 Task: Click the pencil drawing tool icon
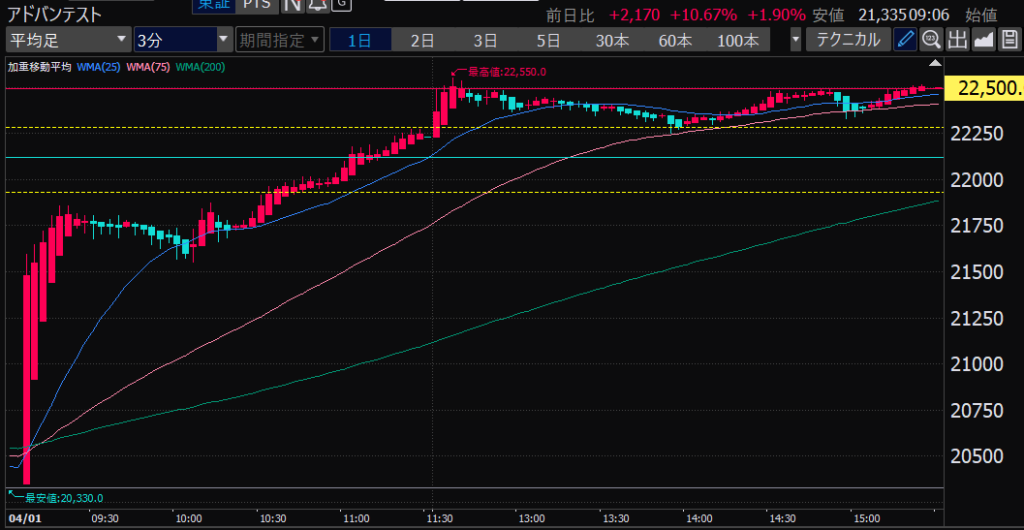point(905,40)
